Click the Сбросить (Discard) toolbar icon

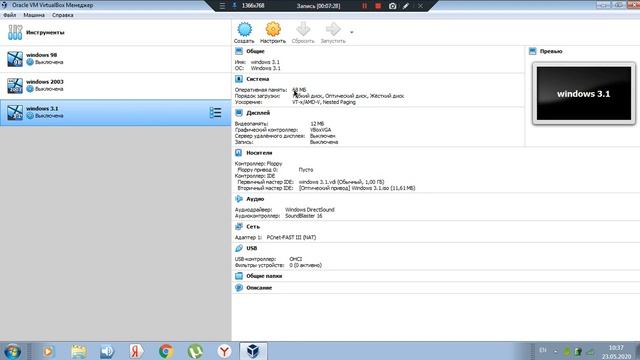303,29
